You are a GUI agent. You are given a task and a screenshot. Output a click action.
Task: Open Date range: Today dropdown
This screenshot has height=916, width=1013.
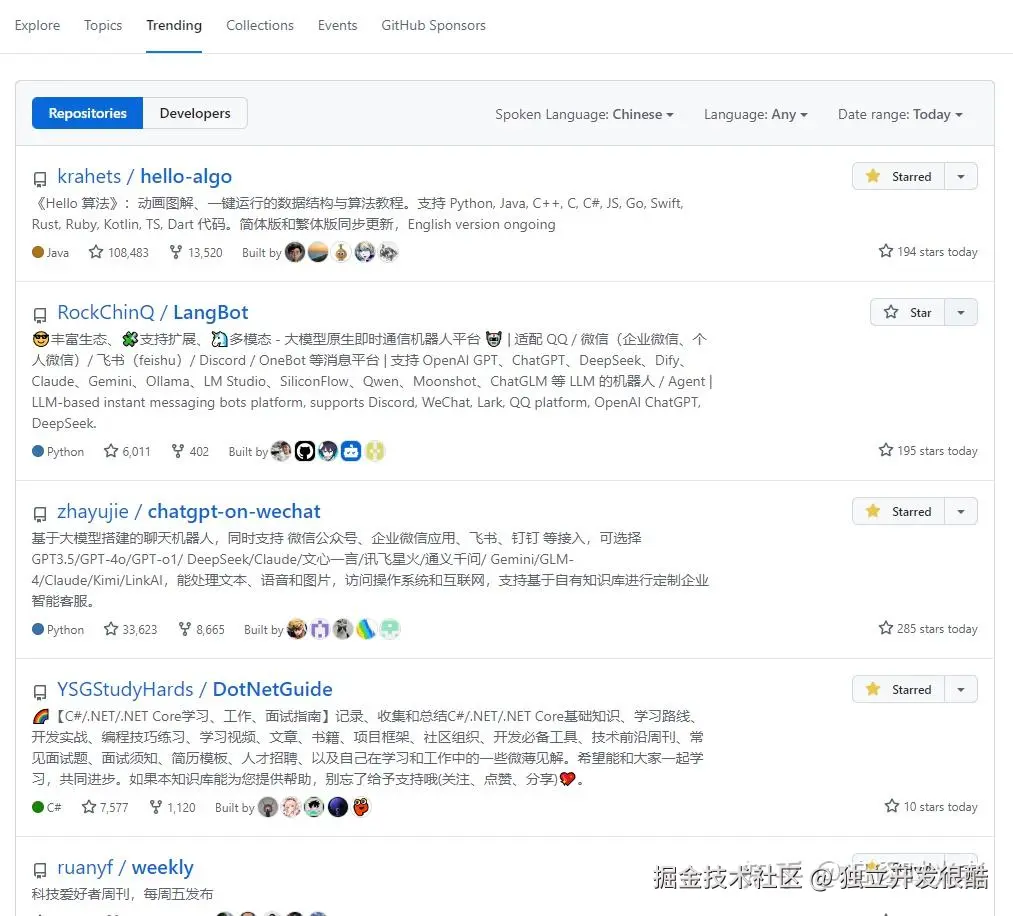click(x=900, y=114)
